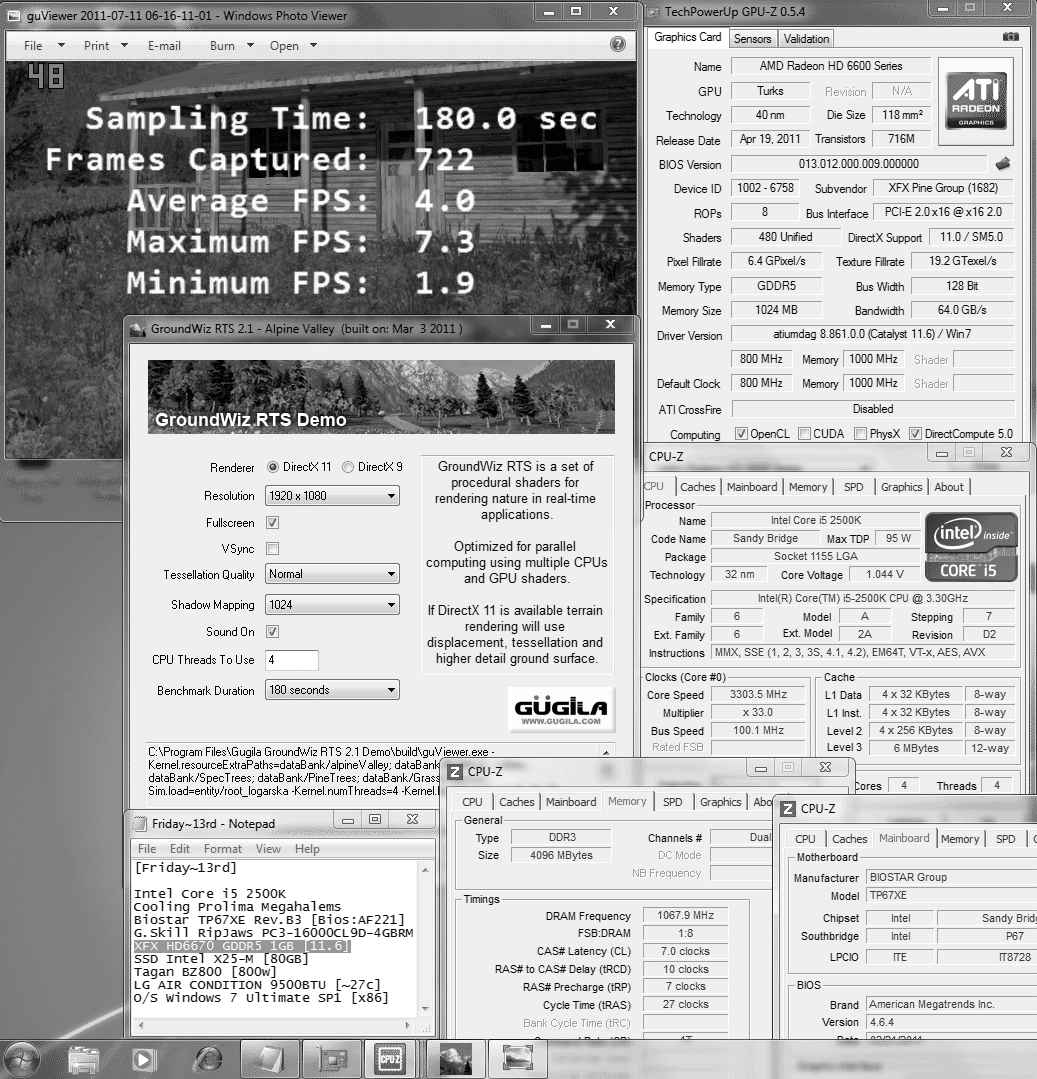Viewport: 1037px width, 1079px height.
Task: Click Photo Viewer help question mark icon
Action: tap(618, 45)
